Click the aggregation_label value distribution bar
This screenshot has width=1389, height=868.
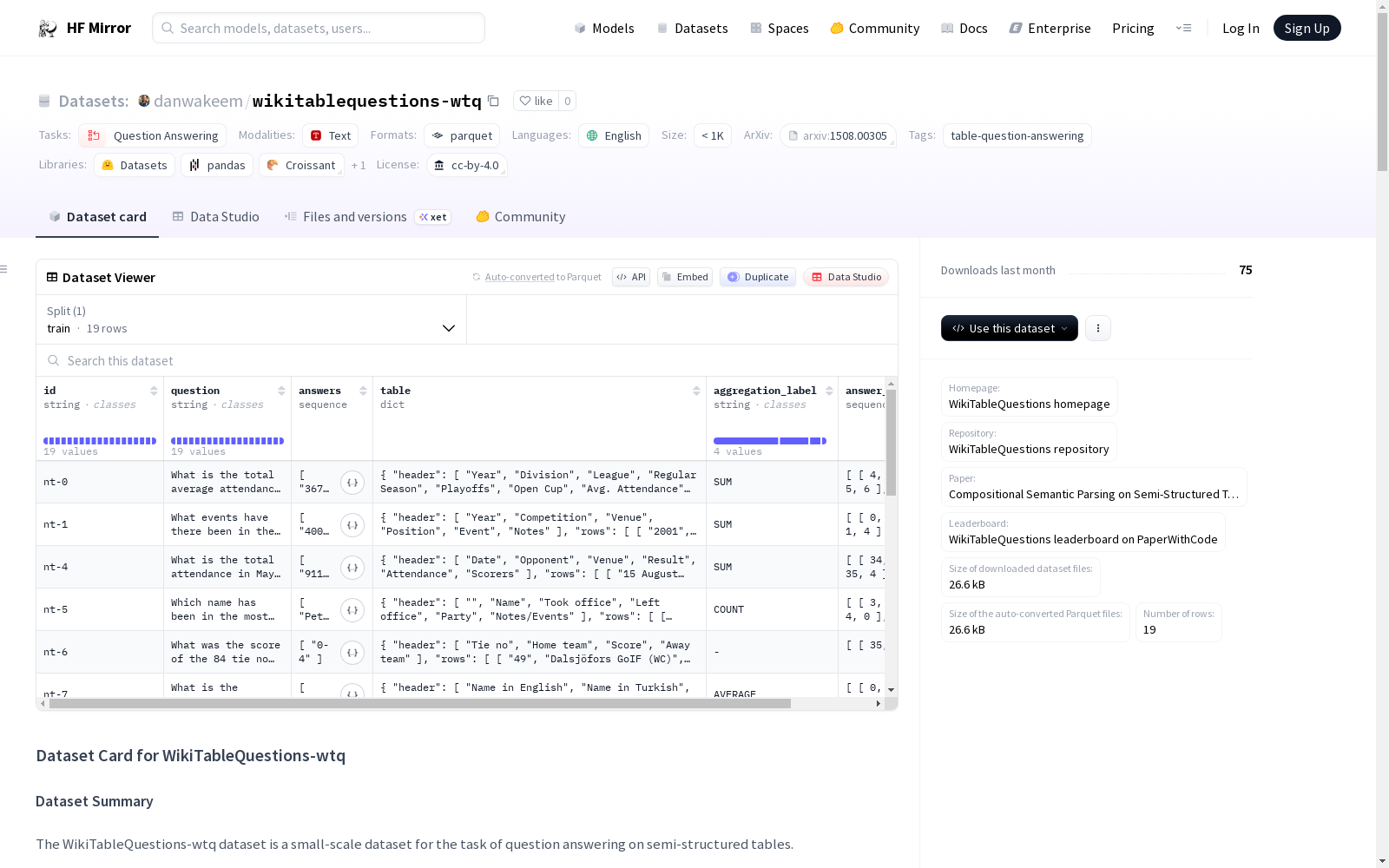(x=770, y=441)
